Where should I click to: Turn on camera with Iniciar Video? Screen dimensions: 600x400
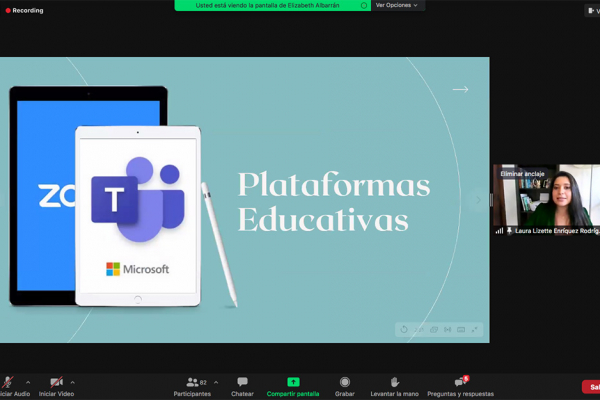56,387
